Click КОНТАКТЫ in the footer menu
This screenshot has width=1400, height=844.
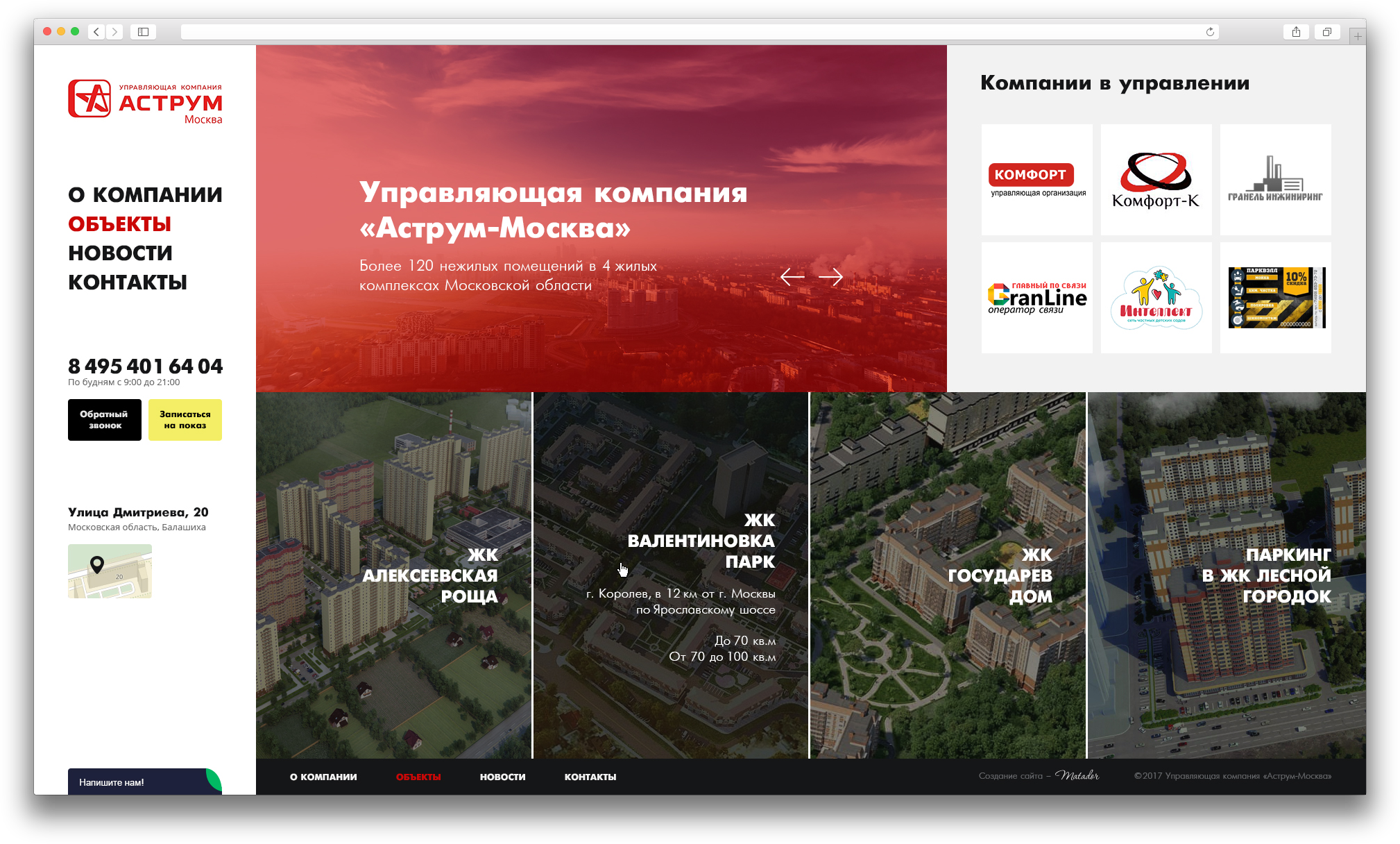tap(590, 777)
